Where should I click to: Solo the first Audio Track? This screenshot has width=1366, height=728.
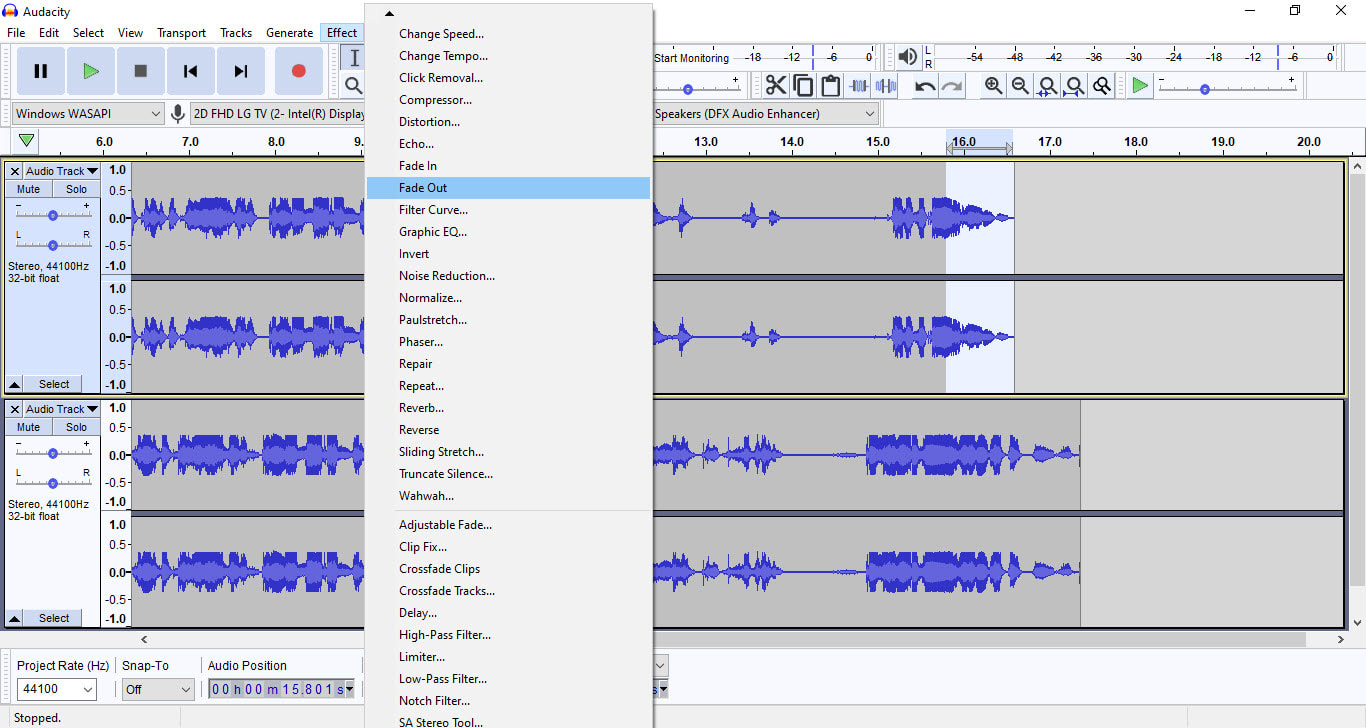point(77,189)
